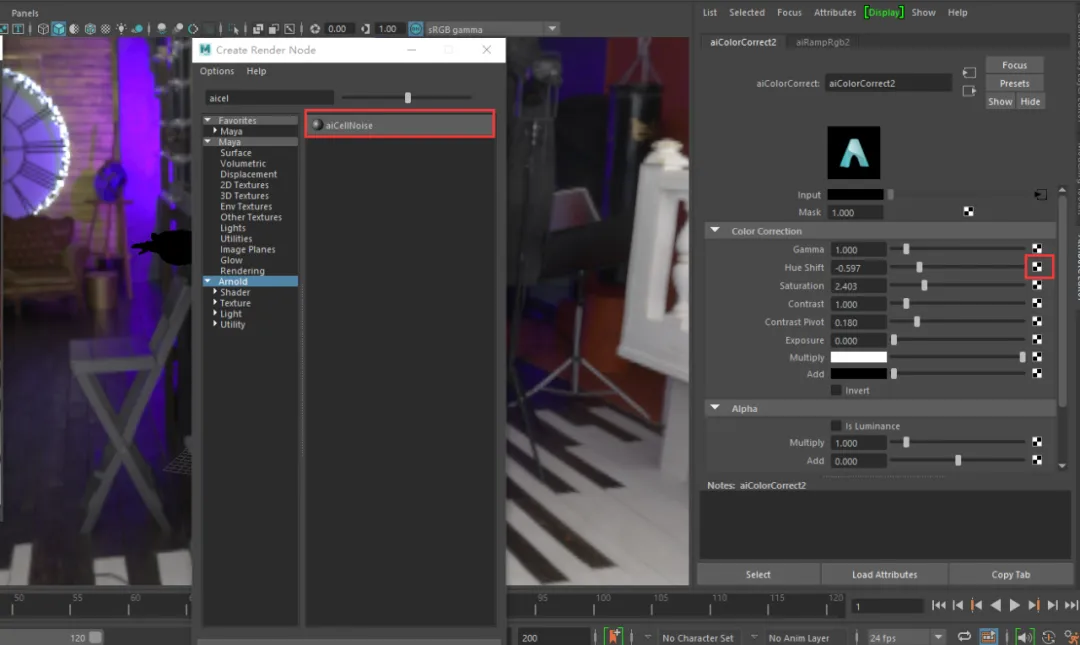Click play forward on timeline controls
Viewport: 1080px width, 645px height.
(1015, 605)
